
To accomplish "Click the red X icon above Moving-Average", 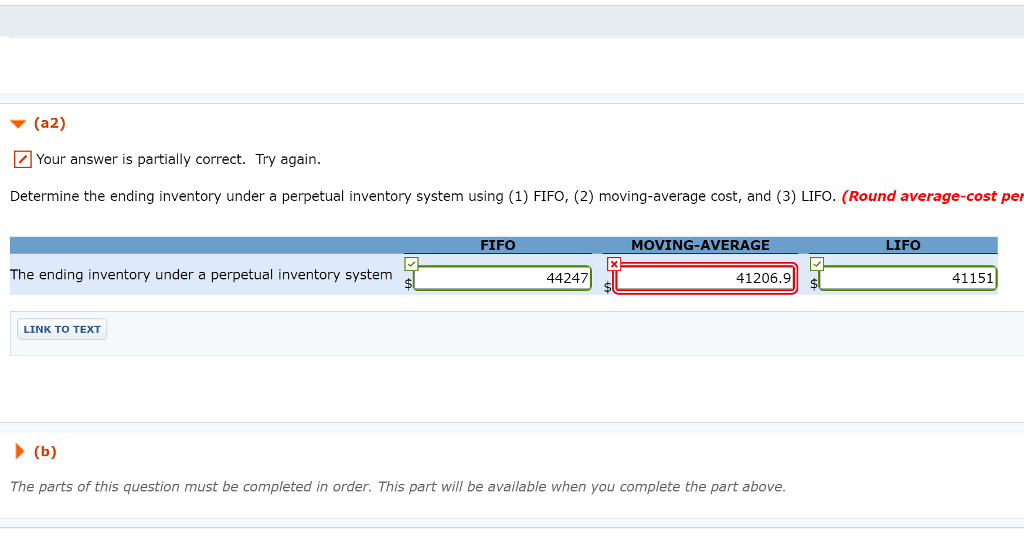I will [614, 263].
